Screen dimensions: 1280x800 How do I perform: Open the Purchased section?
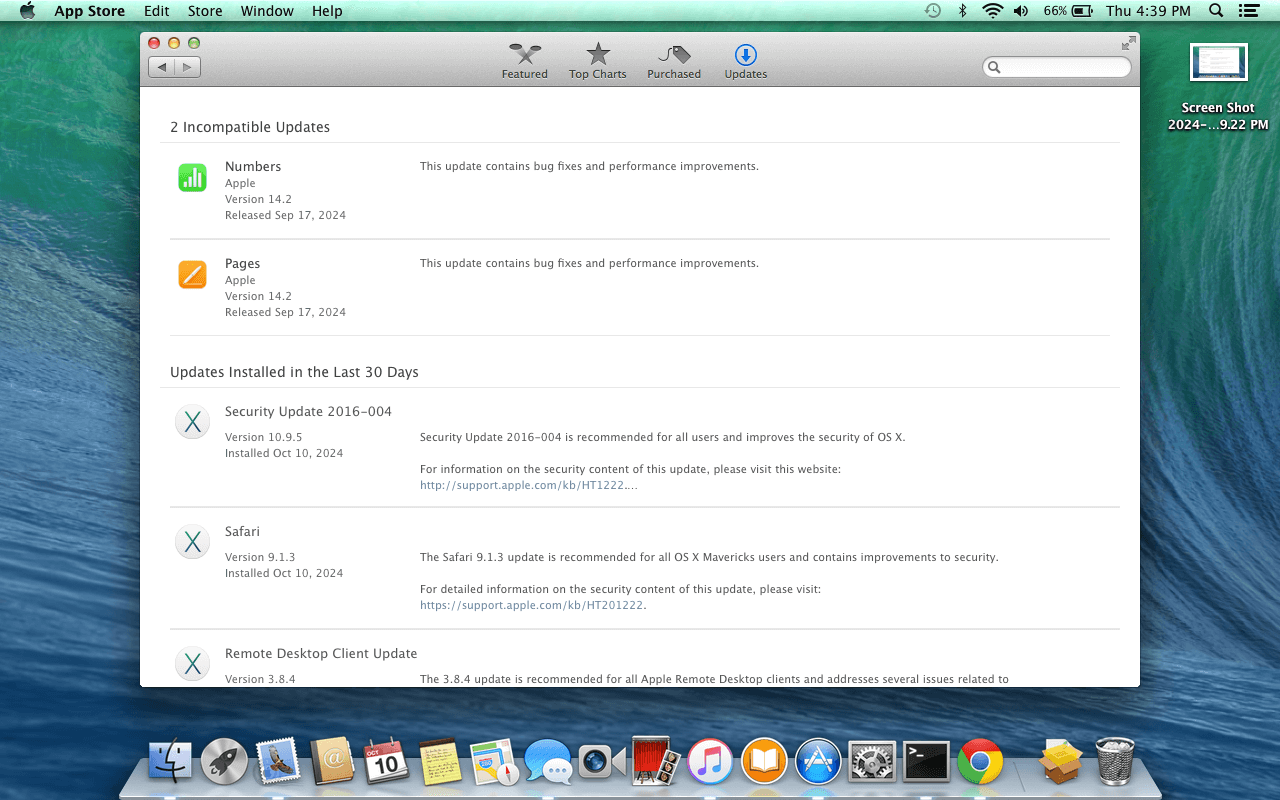(674, 61)
